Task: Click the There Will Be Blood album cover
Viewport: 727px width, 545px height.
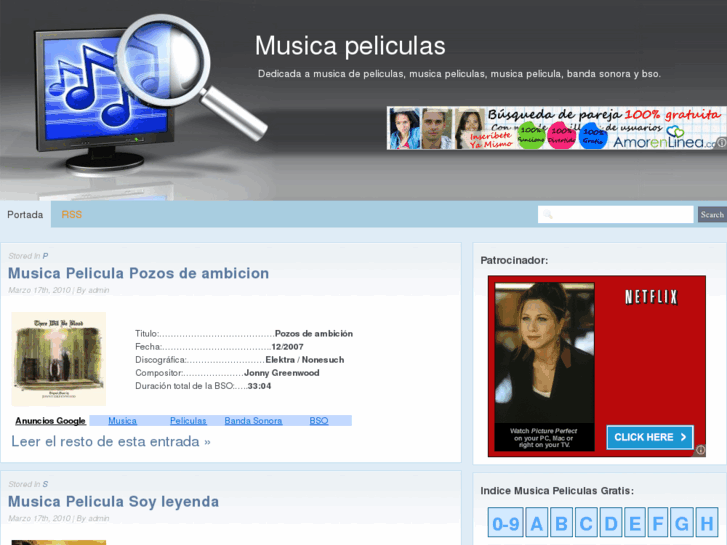Action: [58, 359]
